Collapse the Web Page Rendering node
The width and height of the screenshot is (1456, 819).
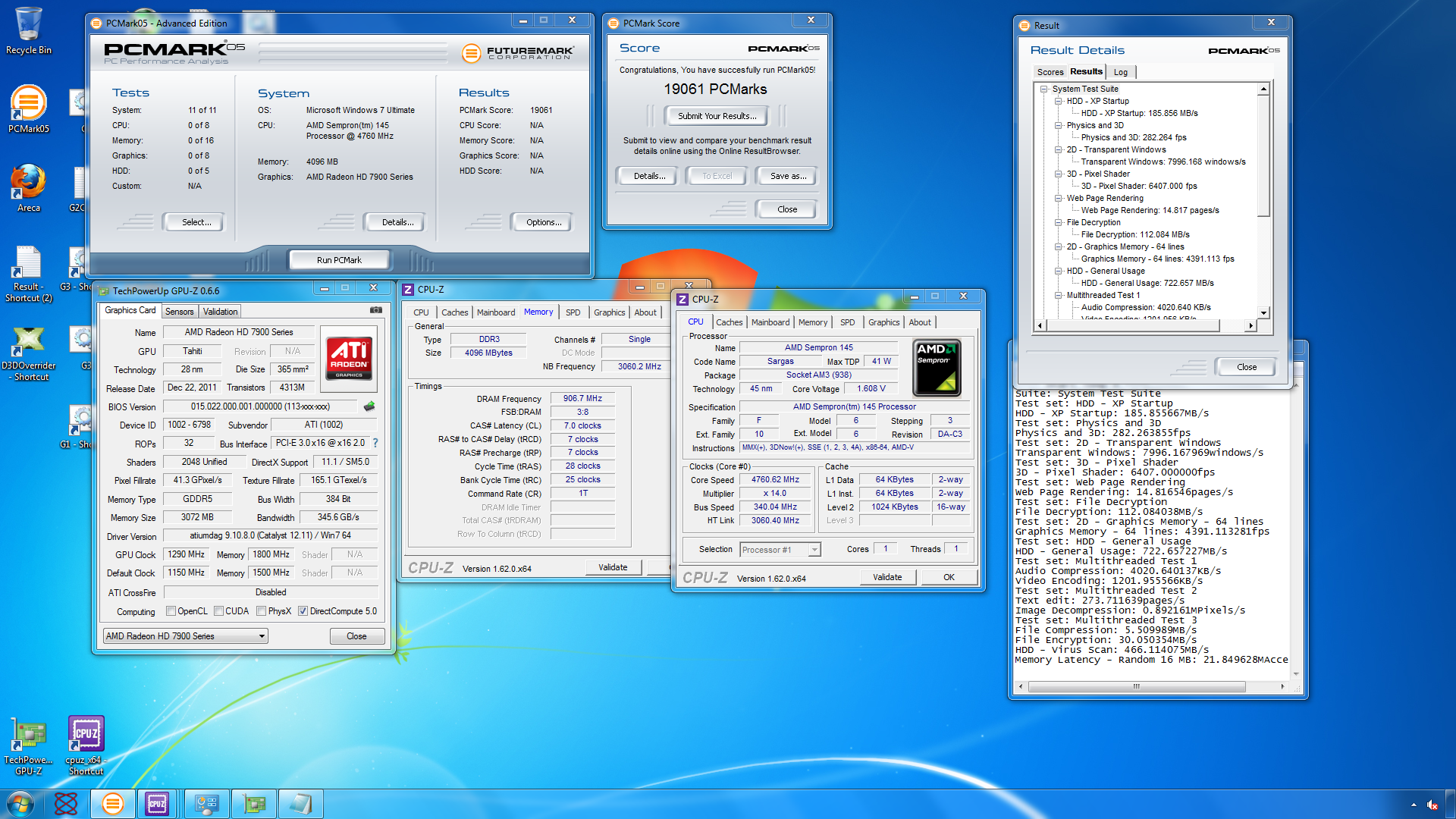(x=1059, y=198)
